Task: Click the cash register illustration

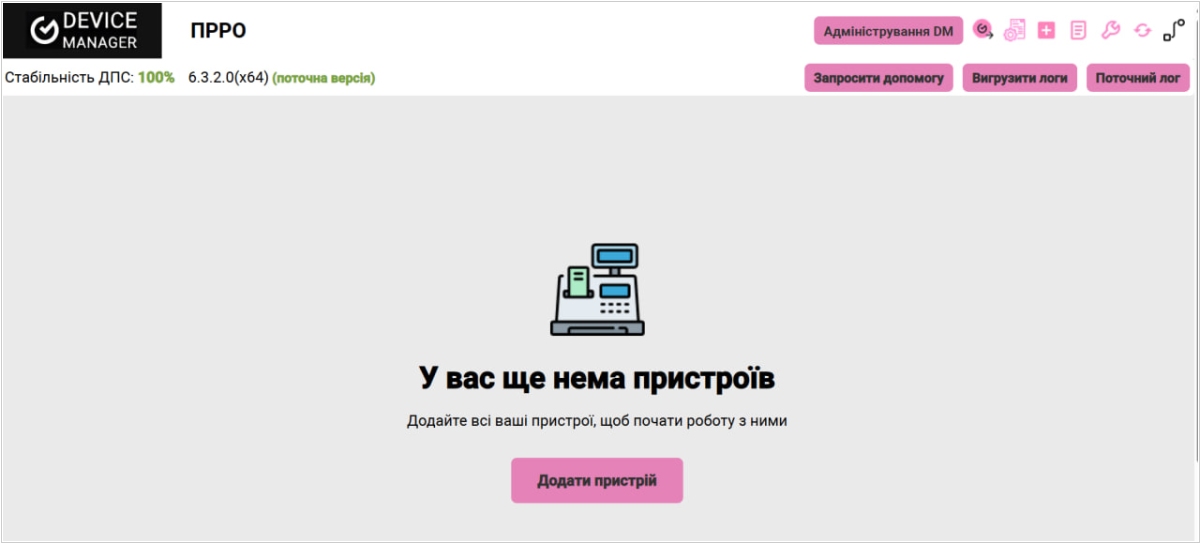Action: [x=598, y=290]
